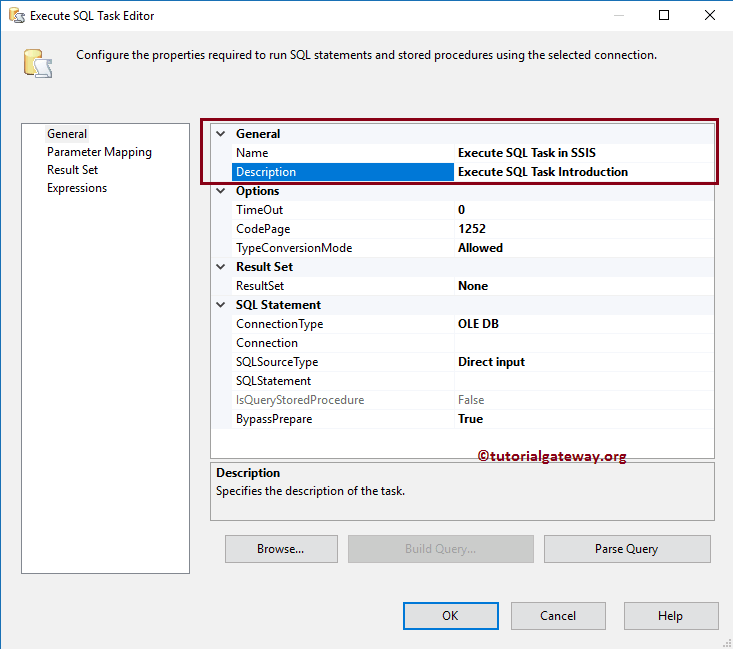Close the Execute SQL Task Editor window
Image resolution: width=733 pixels, height=649 pixels.
pyautogui.click(x=710, y=15)
